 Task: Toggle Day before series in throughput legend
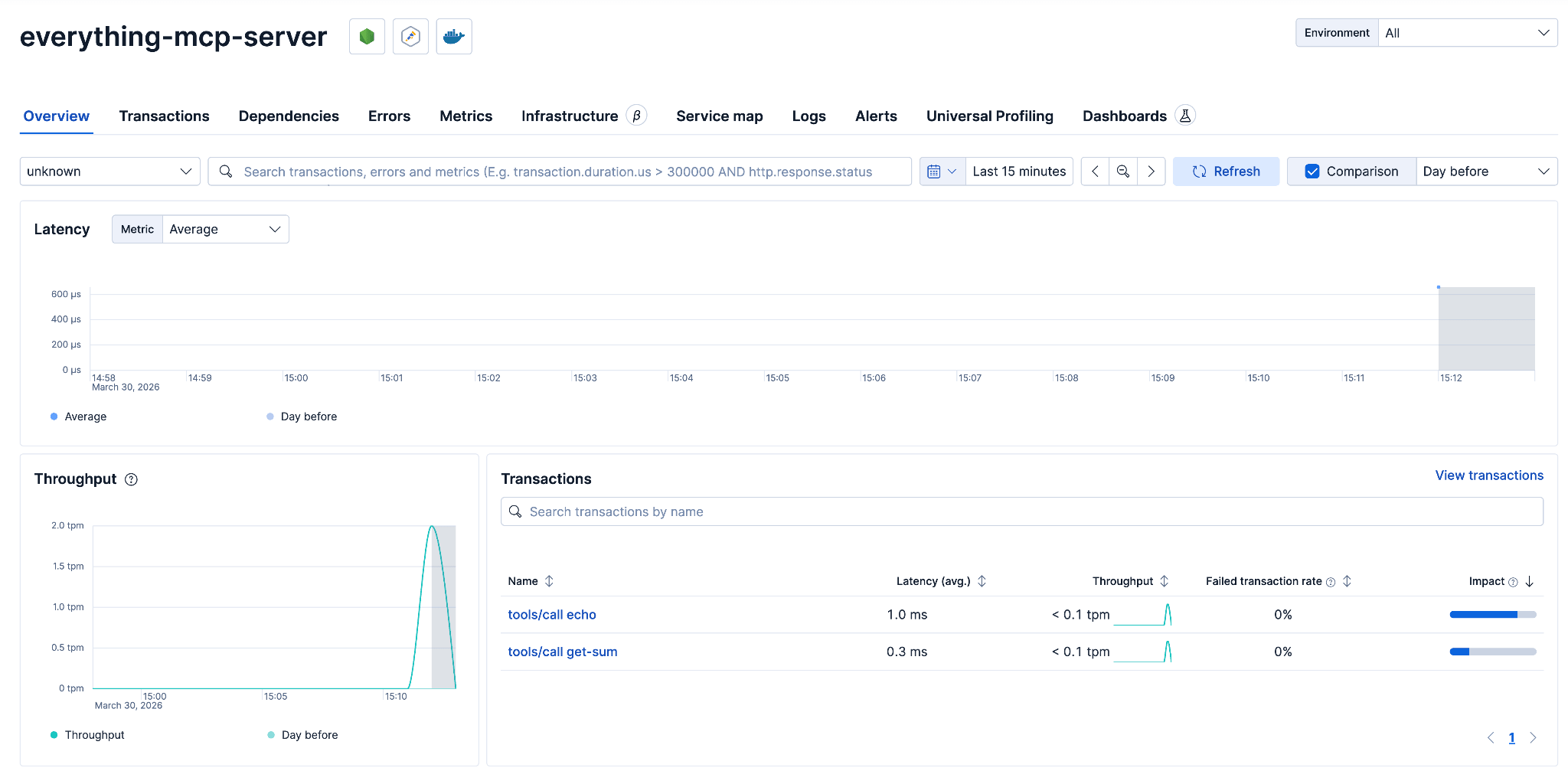point(302,735)
